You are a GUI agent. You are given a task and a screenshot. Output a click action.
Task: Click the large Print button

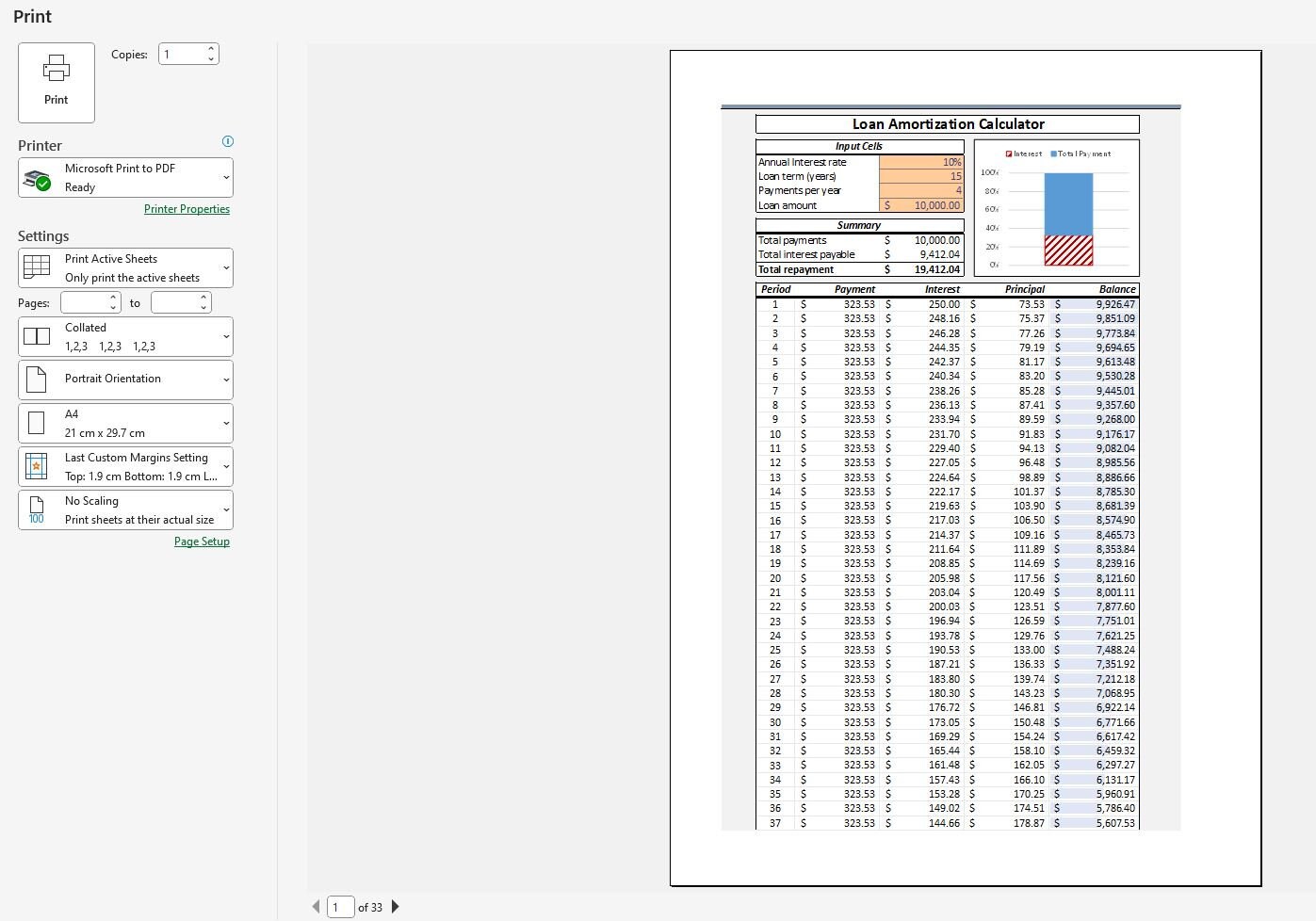point(56,82)
